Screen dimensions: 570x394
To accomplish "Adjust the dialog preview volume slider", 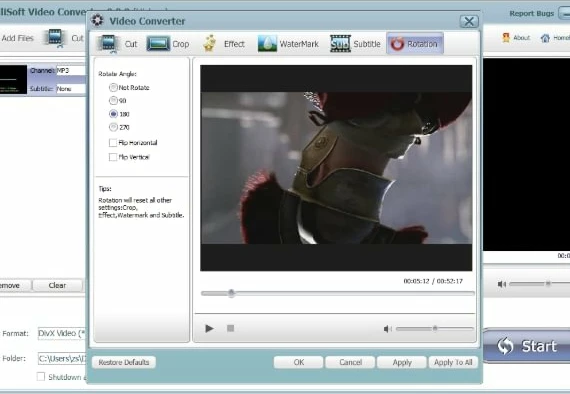I will pyautogui.click(x=435, y=329).
